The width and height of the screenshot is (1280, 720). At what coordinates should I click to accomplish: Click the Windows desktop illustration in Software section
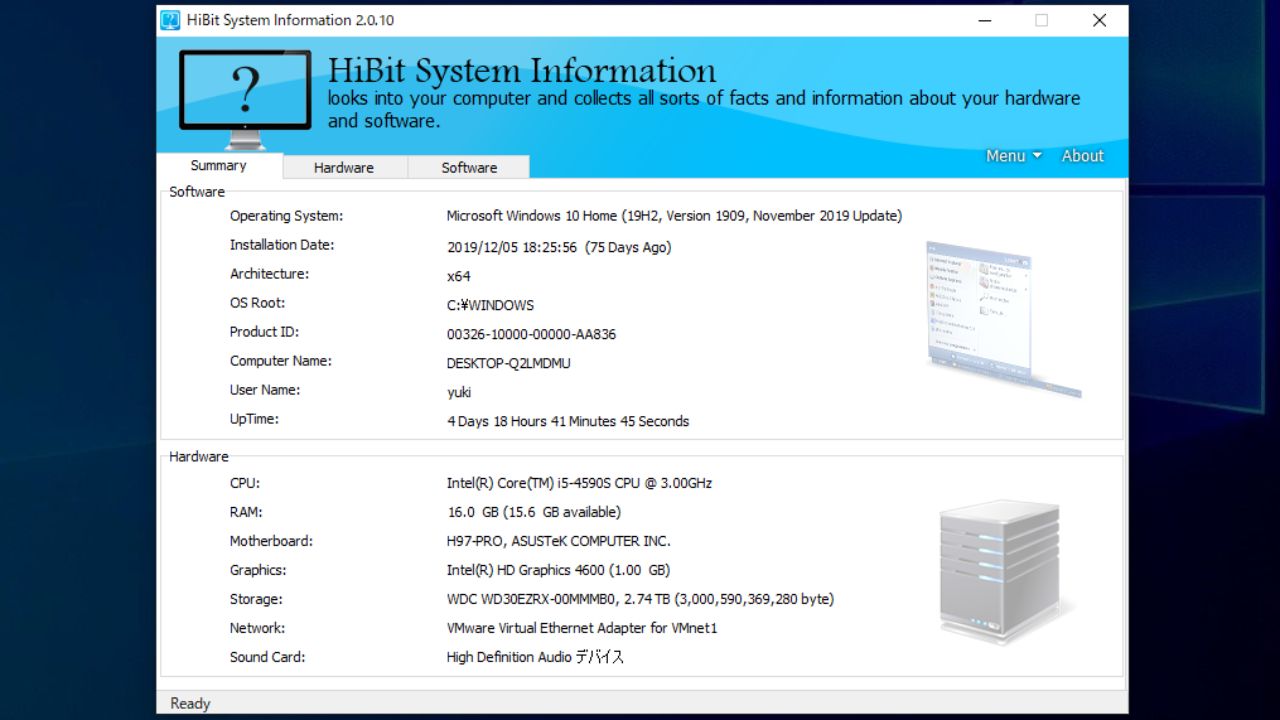[1003, 319]
